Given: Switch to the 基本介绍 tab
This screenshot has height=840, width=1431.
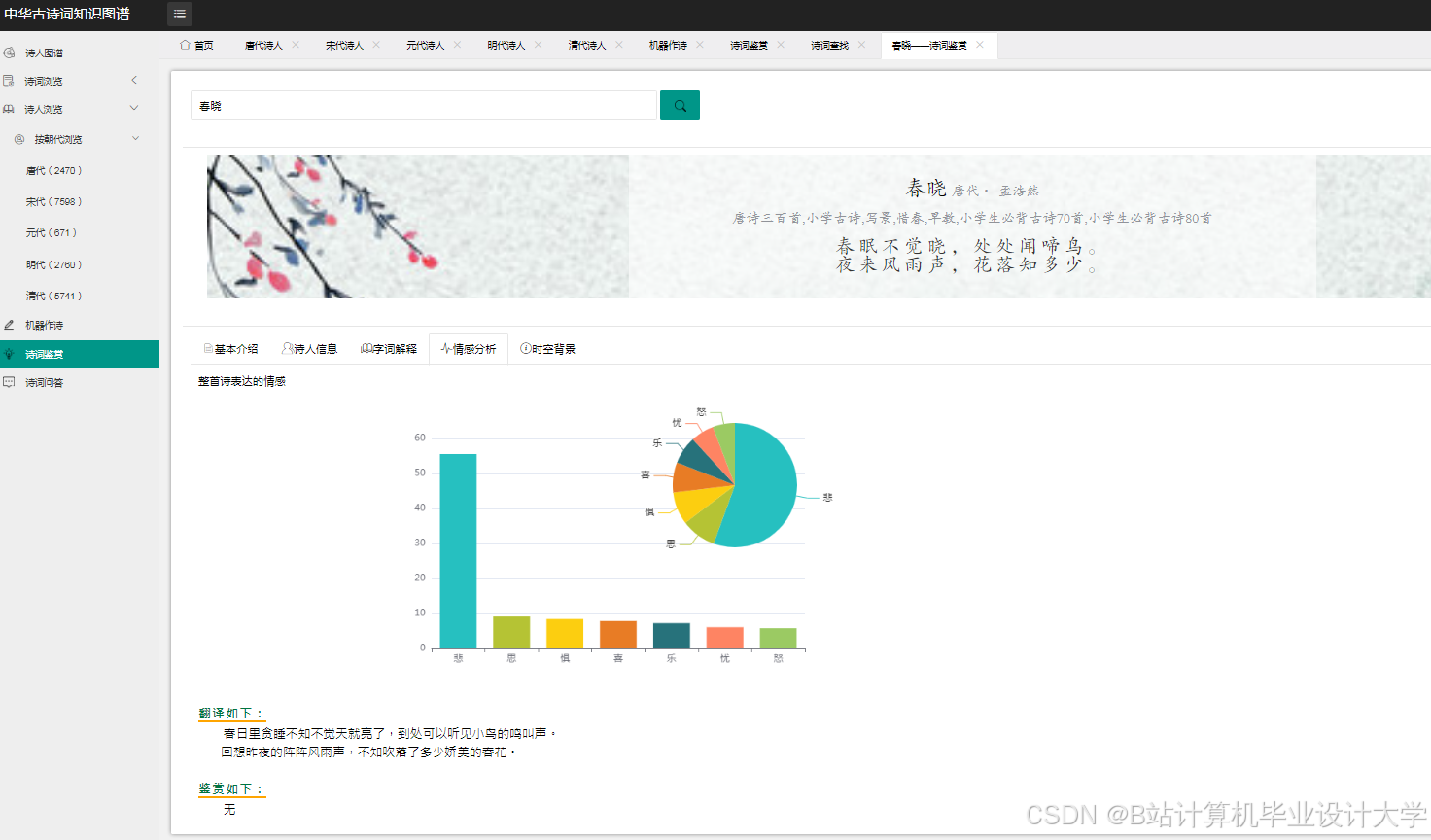Looking at the screenshot, I should (230, 348).
